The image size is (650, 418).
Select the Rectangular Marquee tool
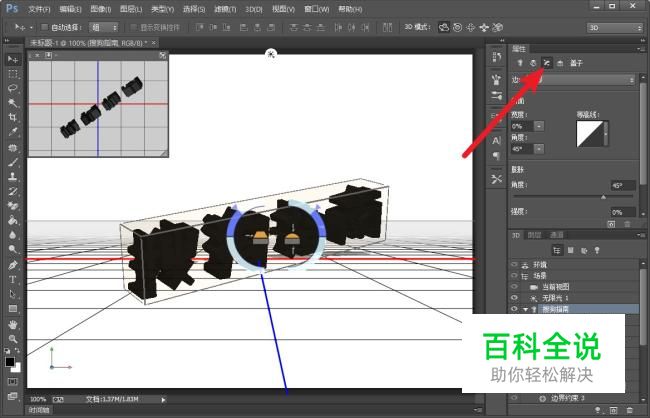pos(13,74)
